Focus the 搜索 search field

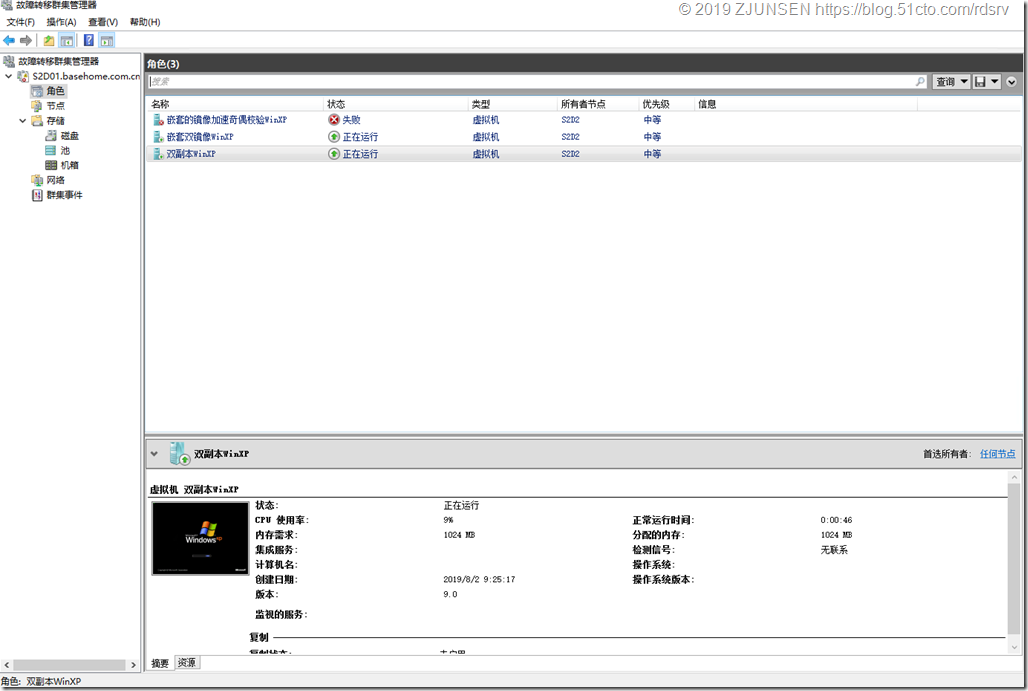(x=530, y=81)
